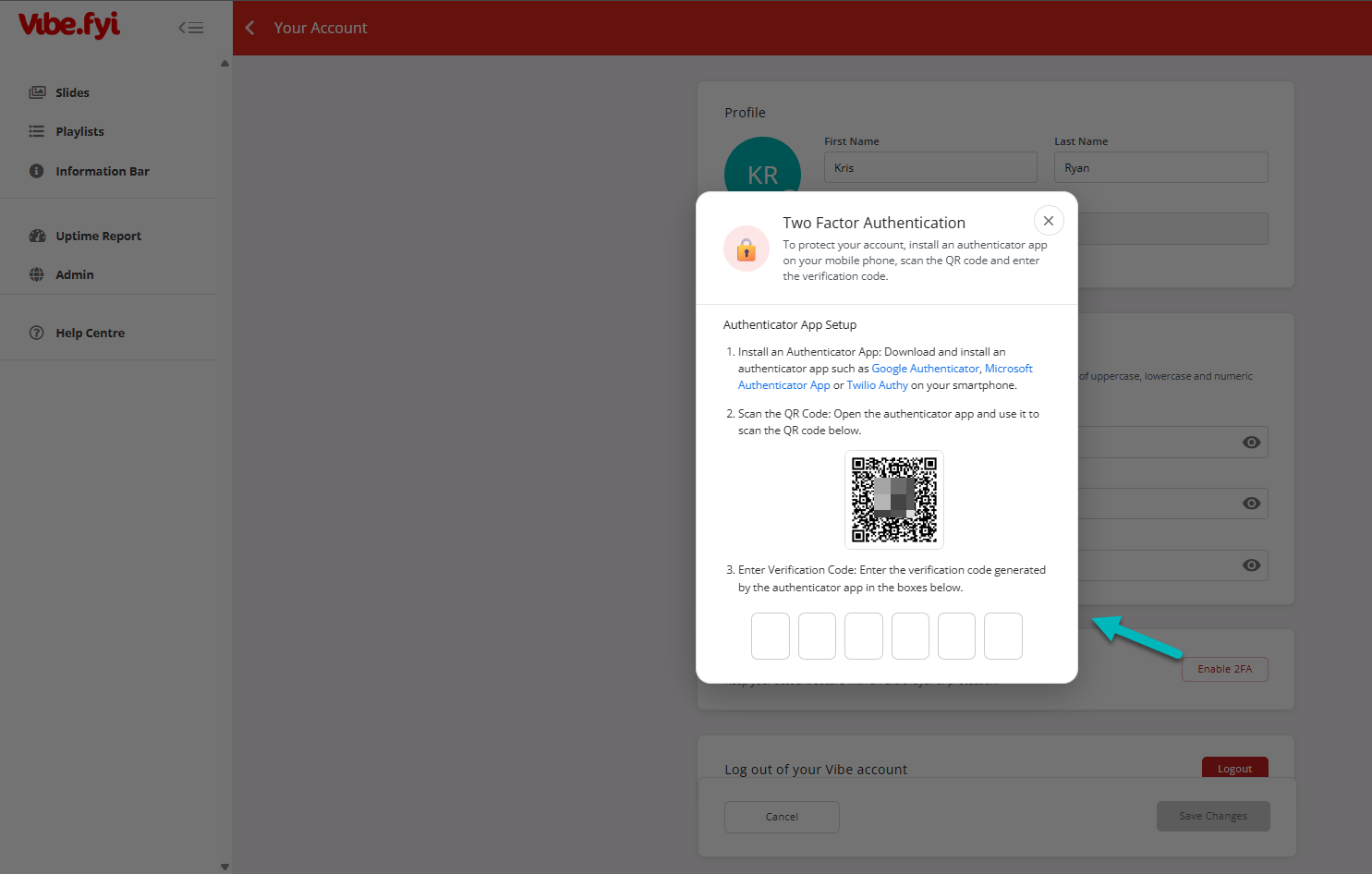Click the 'Two Factor Authentication' dialog title
The height and width of the screenshot is (874, 1372).
(874, 223)
